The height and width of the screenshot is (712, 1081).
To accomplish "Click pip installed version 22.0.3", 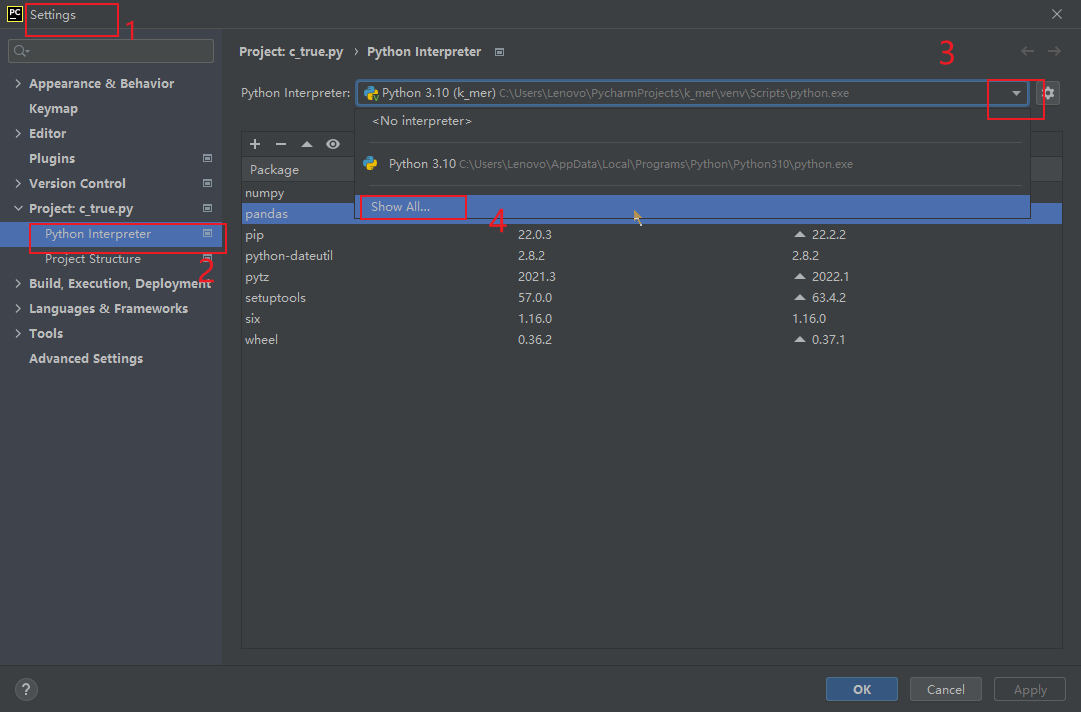I will [535, 234].
